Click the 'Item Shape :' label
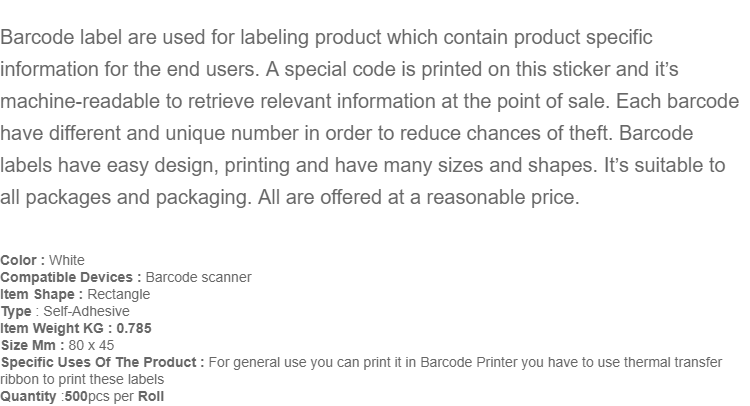 42,294
